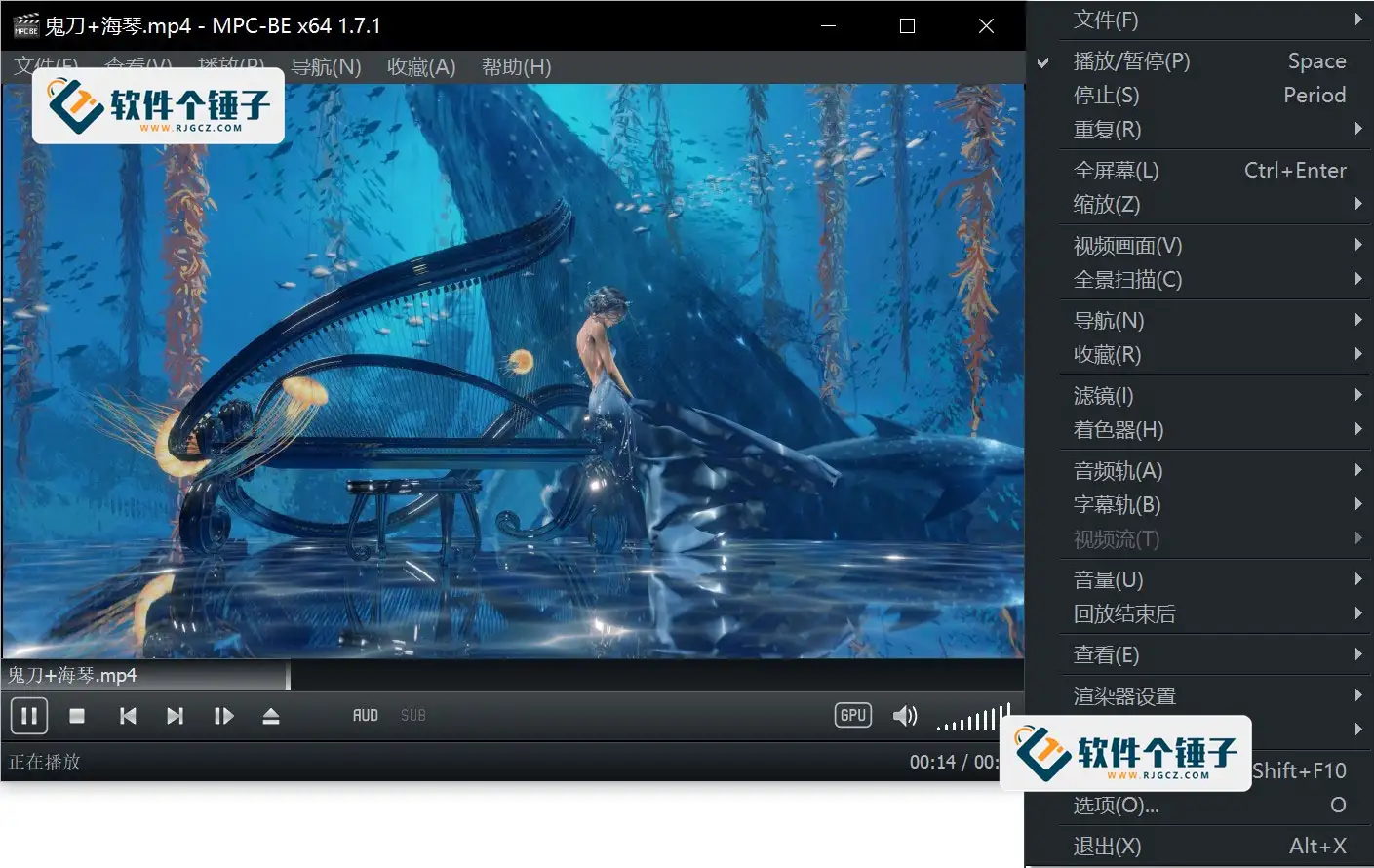Image resolution: width=1374 pixels, height=868 pixels.
Task: Click the seek bar timeline
Action: 512,674
